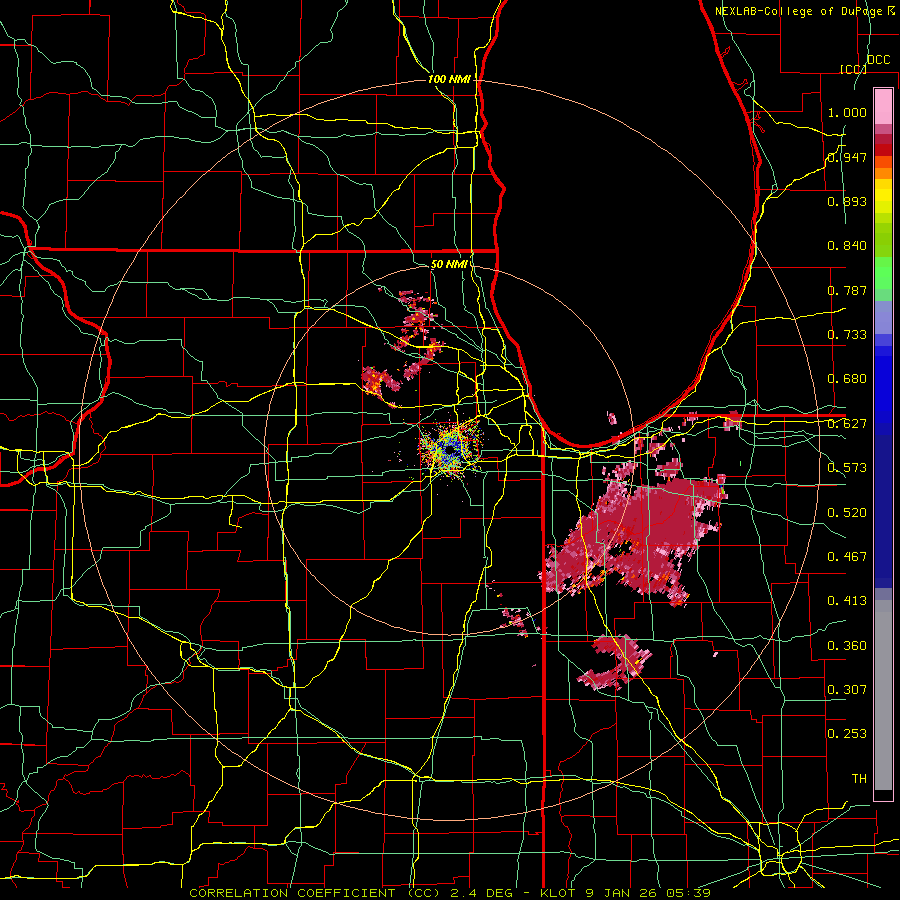Click the 0.680 scale value

click(847, 379)
